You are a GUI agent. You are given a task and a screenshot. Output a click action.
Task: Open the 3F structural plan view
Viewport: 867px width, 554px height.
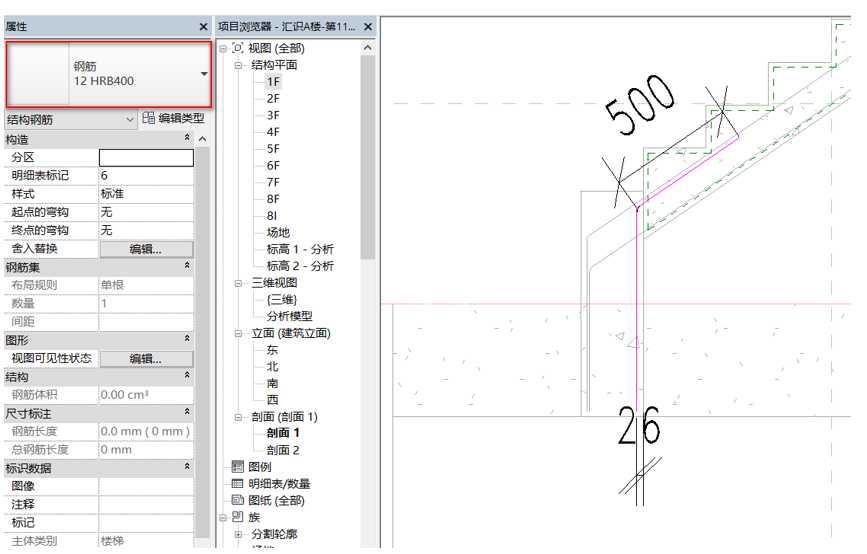coord(273,115)
